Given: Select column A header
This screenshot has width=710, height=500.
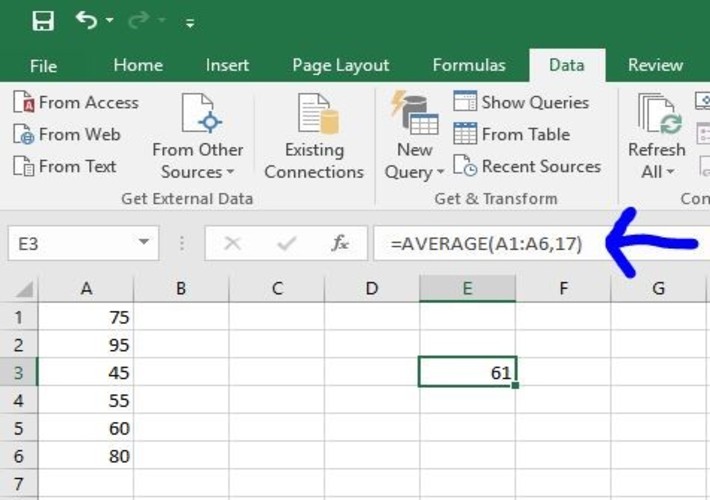Looking at the screenshot, I should pos(86,288).
